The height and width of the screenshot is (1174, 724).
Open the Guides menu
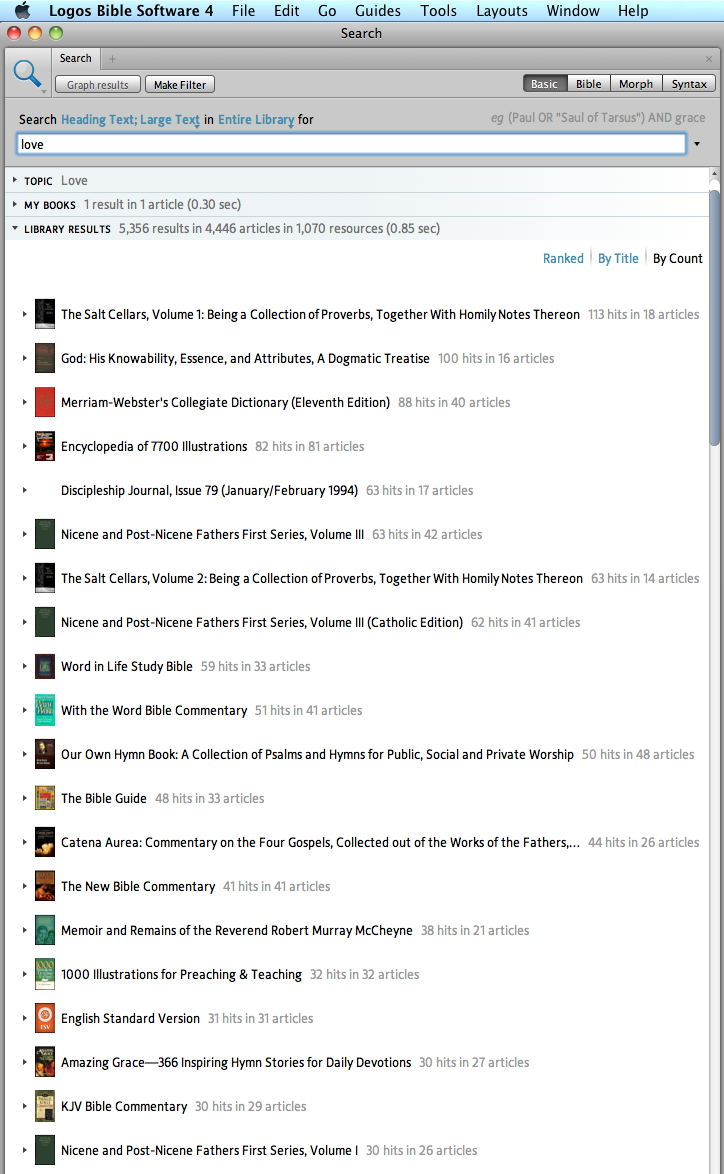pyautogui.click(x=377, y=10)
